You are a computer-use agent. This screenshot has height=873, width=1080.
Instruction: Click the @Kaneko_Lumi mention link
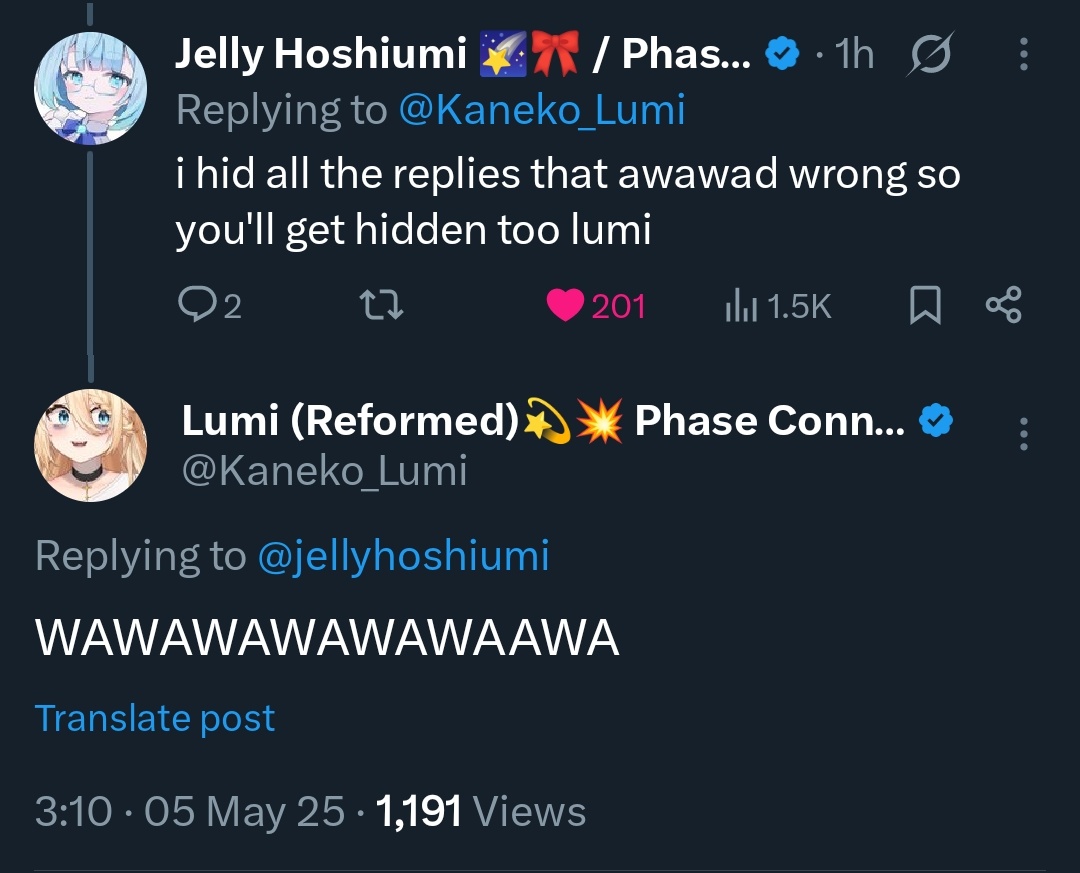coord(541,110)
